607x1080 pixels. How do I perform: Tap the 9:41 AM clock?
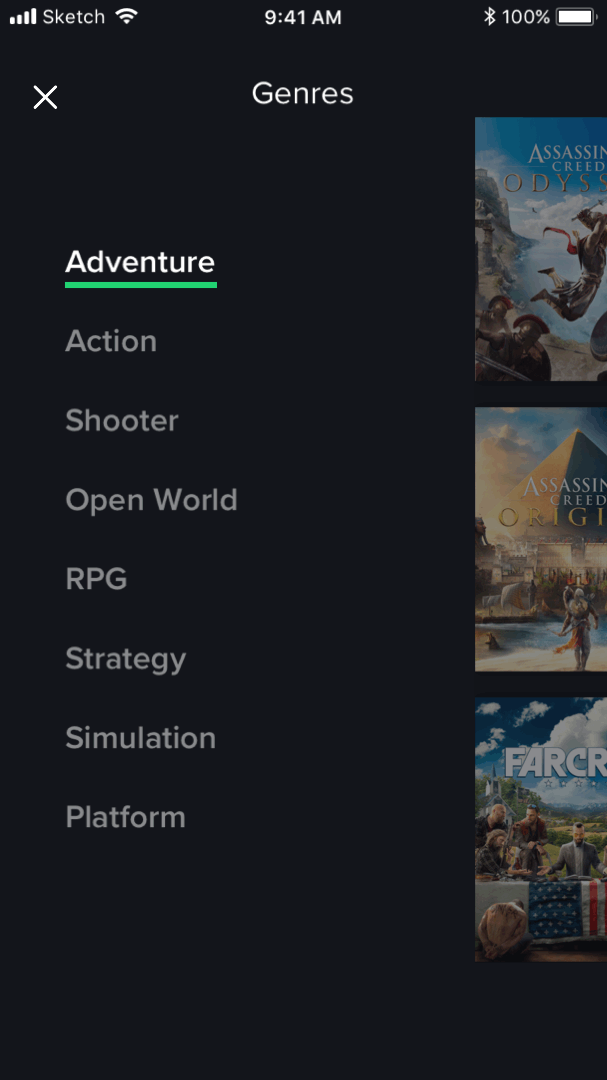pos(303,17)
